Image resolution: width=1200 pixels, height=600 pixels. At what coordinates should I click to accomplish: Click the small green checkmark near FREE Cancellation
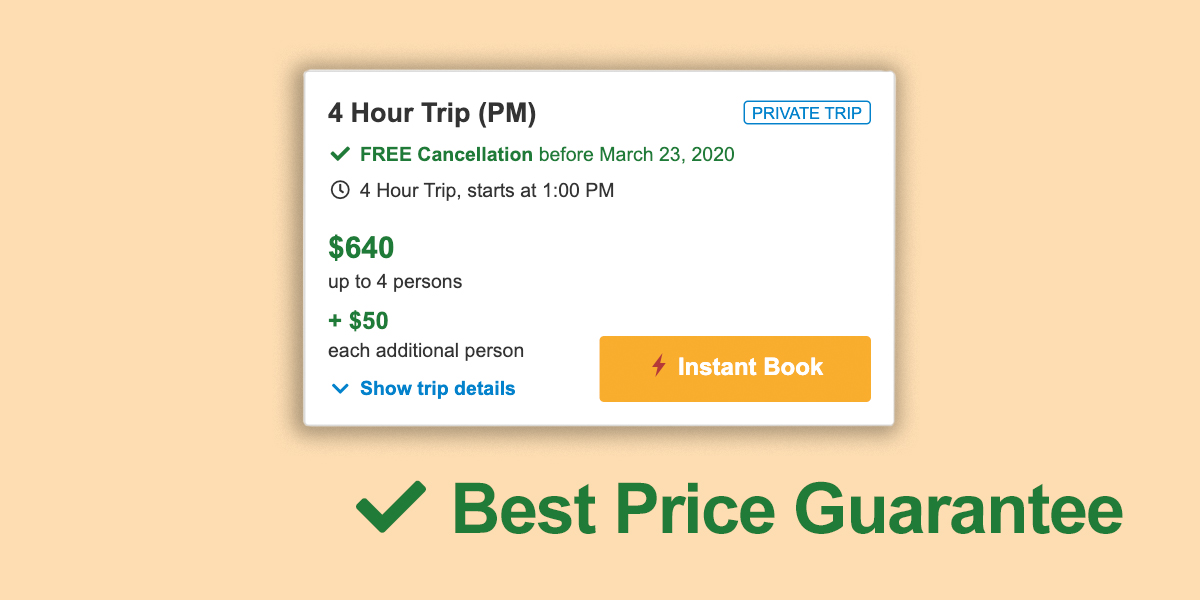tap(339, 154)
